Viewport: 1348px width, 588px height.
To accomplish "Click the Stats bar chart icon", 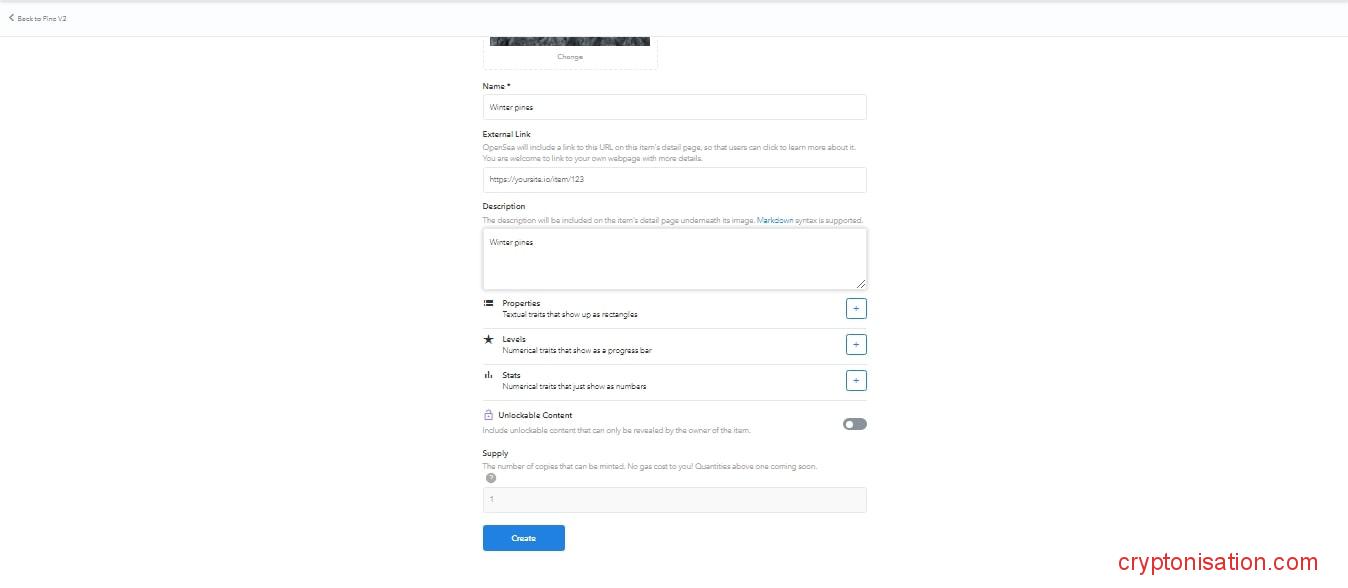I will [x=488, y=375].
